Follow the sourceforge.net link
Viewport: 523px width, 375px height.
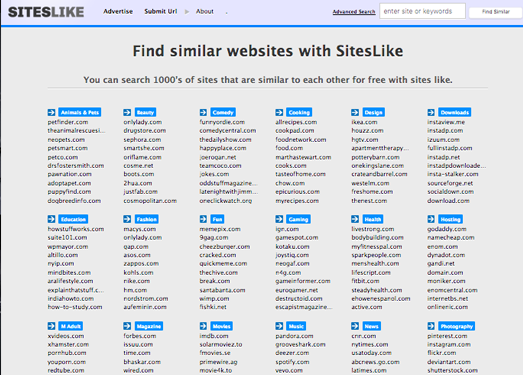tap(450, 183)
